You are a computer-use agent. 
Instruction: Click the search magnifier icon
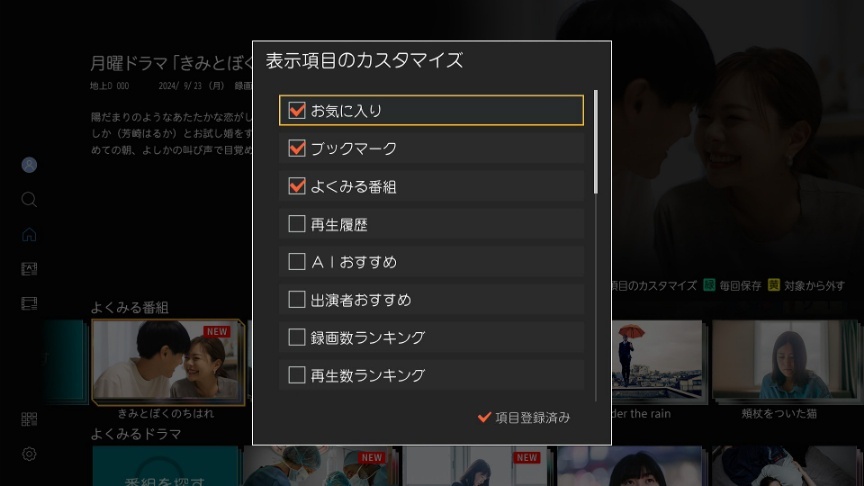point(29,199)
